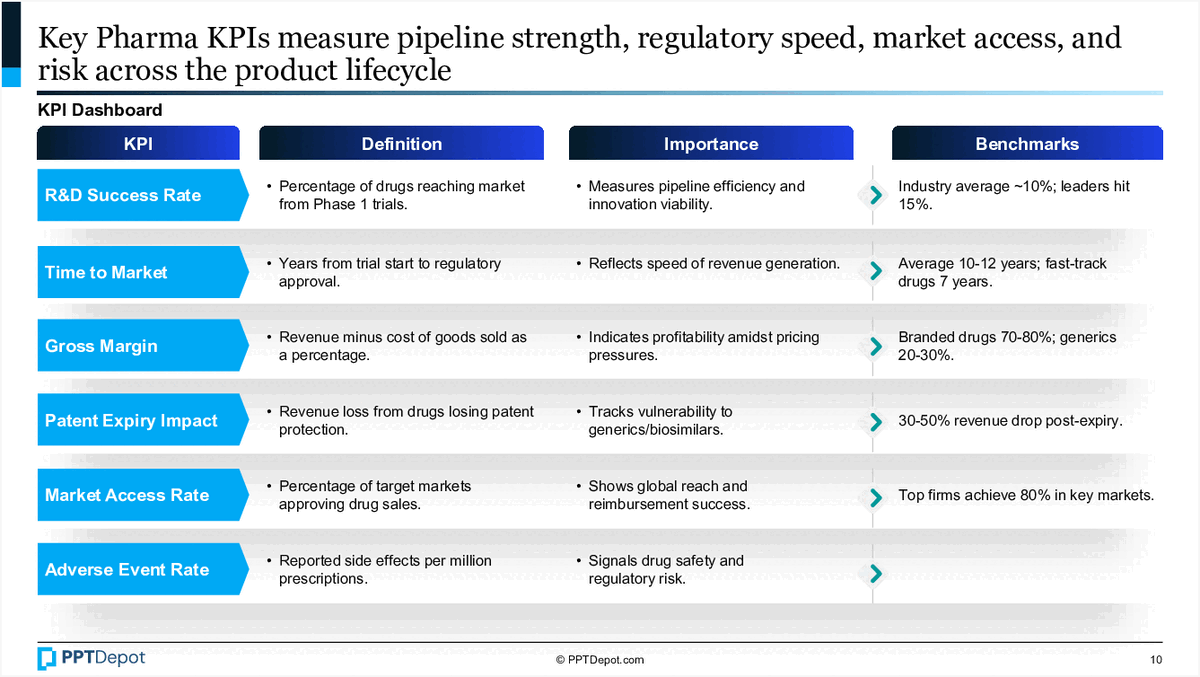Click the Patent Expiry Impact label

click(x=131, y=421)
